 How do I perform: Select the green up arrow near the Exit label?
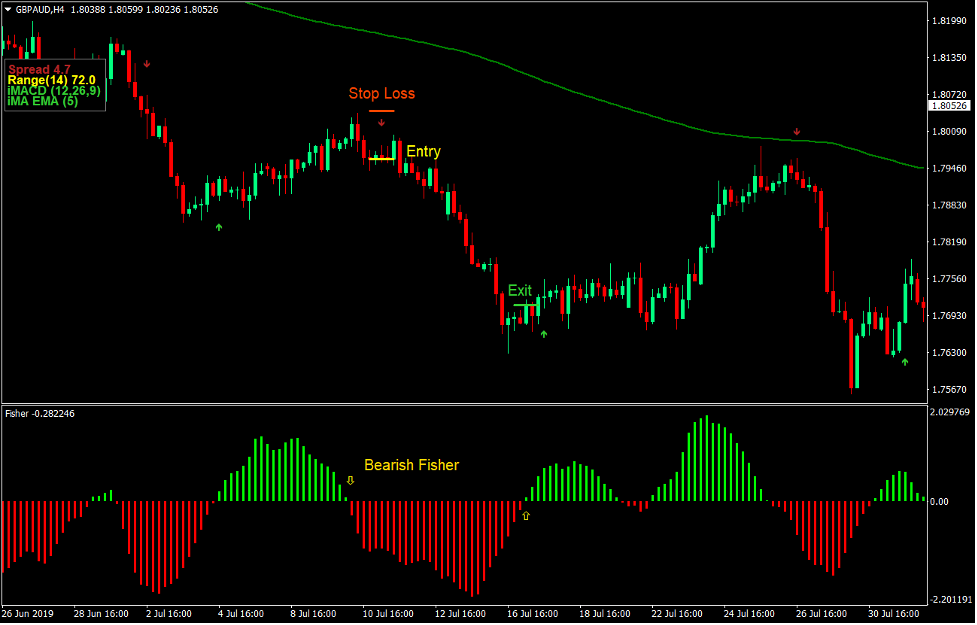click(x=543, y=333)
